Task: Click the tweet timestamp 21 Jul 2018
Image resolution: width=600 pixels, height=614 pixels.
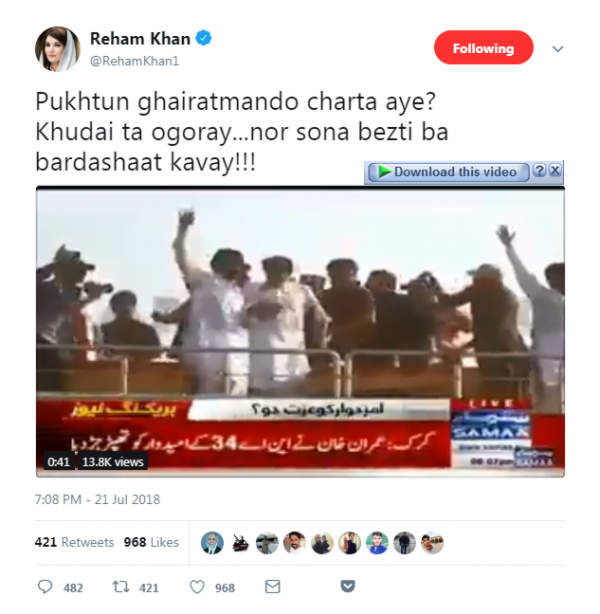Action: click(x=98, y=500)
